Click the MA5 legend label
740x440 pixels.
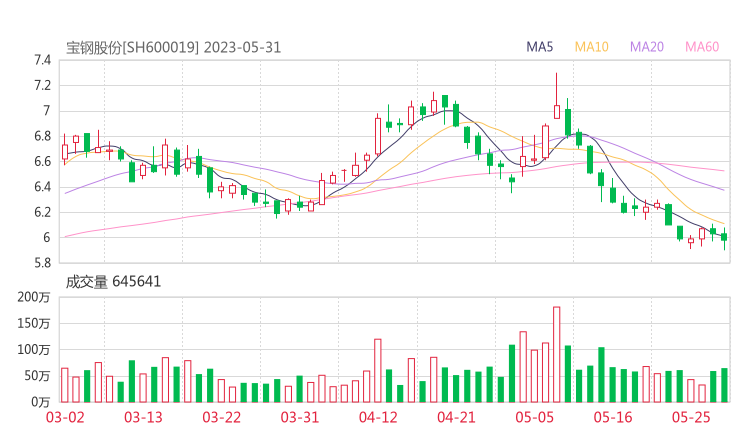pyautogui.click(x=539, y=47)
